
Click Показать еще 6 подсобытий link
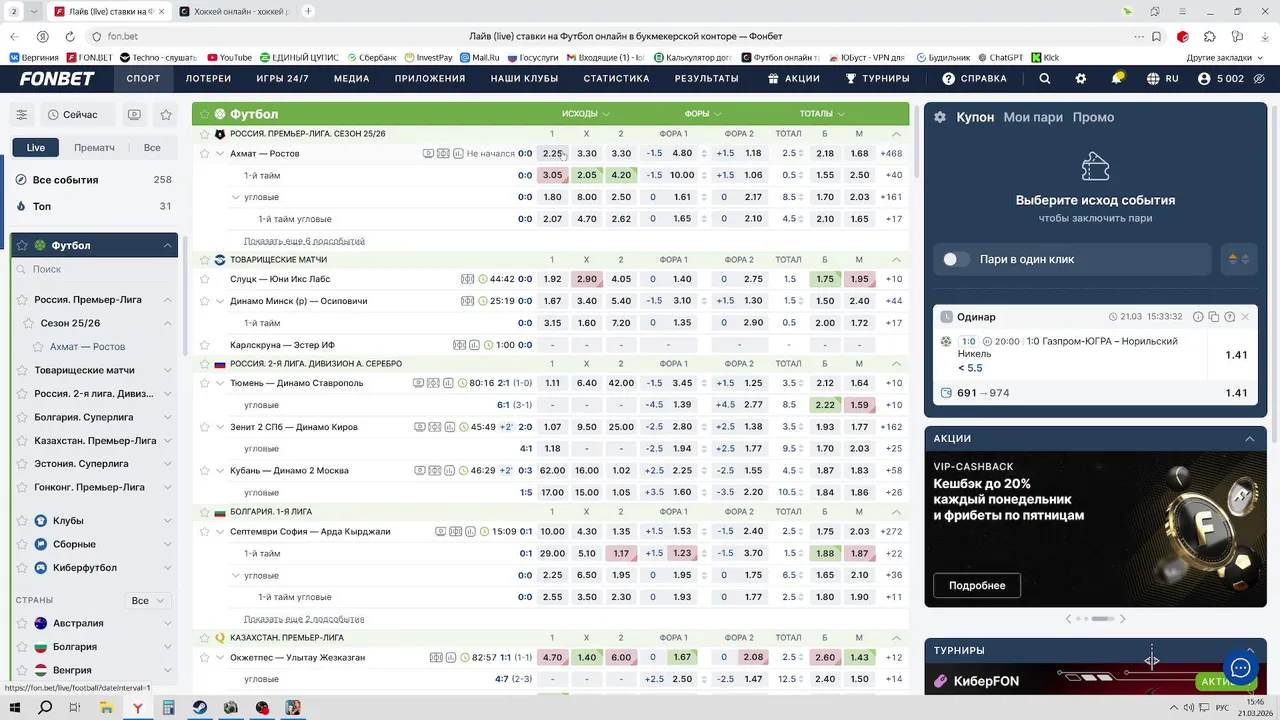(x=304, y=241)
